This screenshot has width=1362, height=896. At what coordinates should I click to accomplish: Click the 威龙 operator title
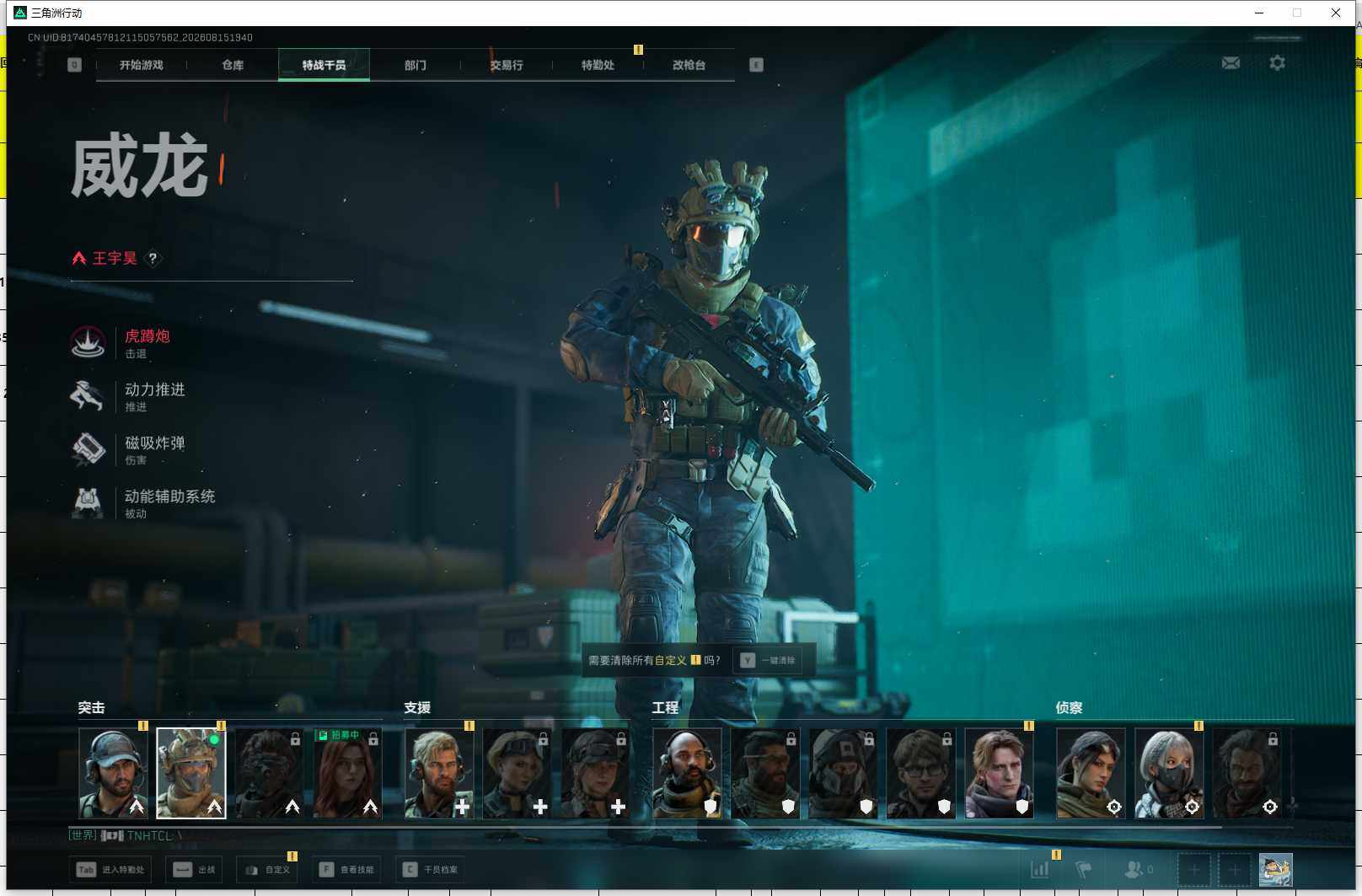click(139, 166)
